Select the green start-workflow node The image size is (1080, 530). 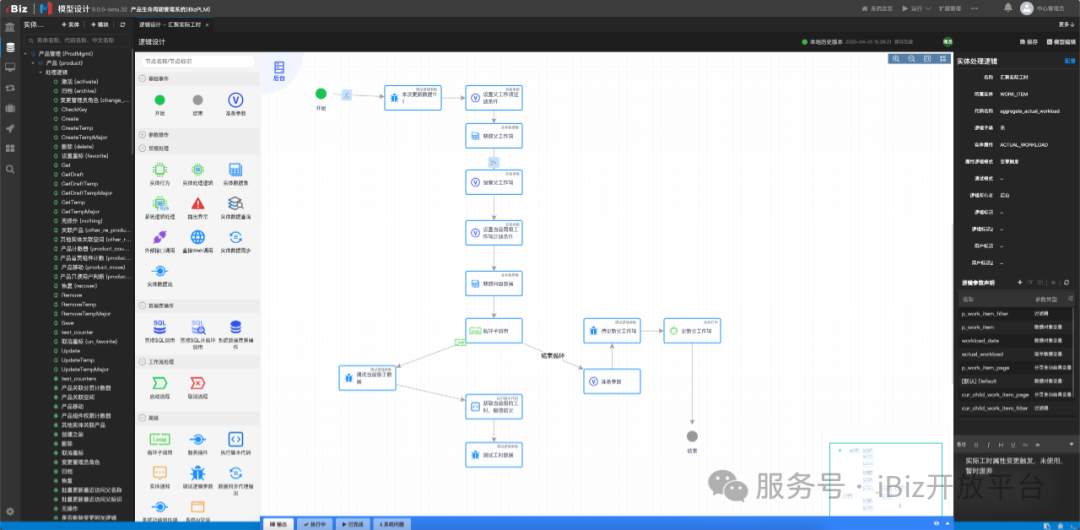coord(160,383)
